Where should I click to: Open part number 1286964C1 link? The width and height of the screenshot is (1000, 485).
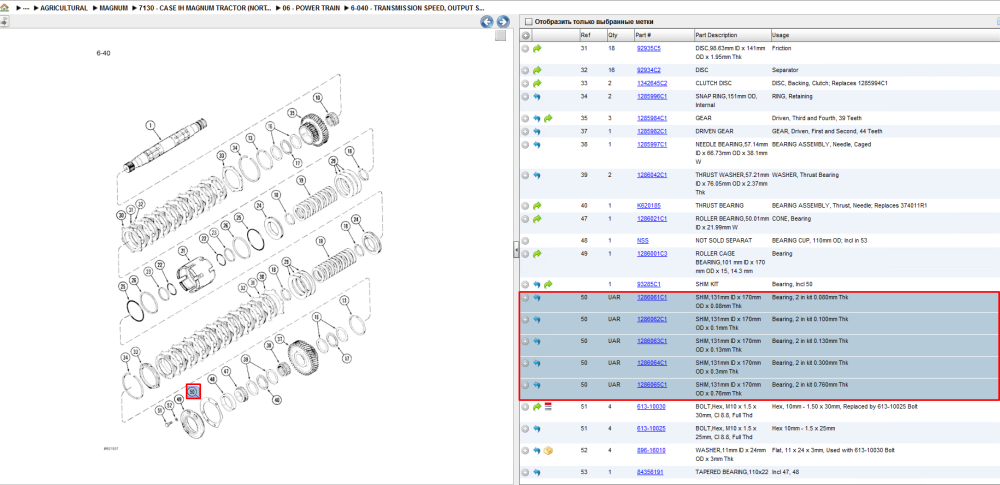[652, 362]
